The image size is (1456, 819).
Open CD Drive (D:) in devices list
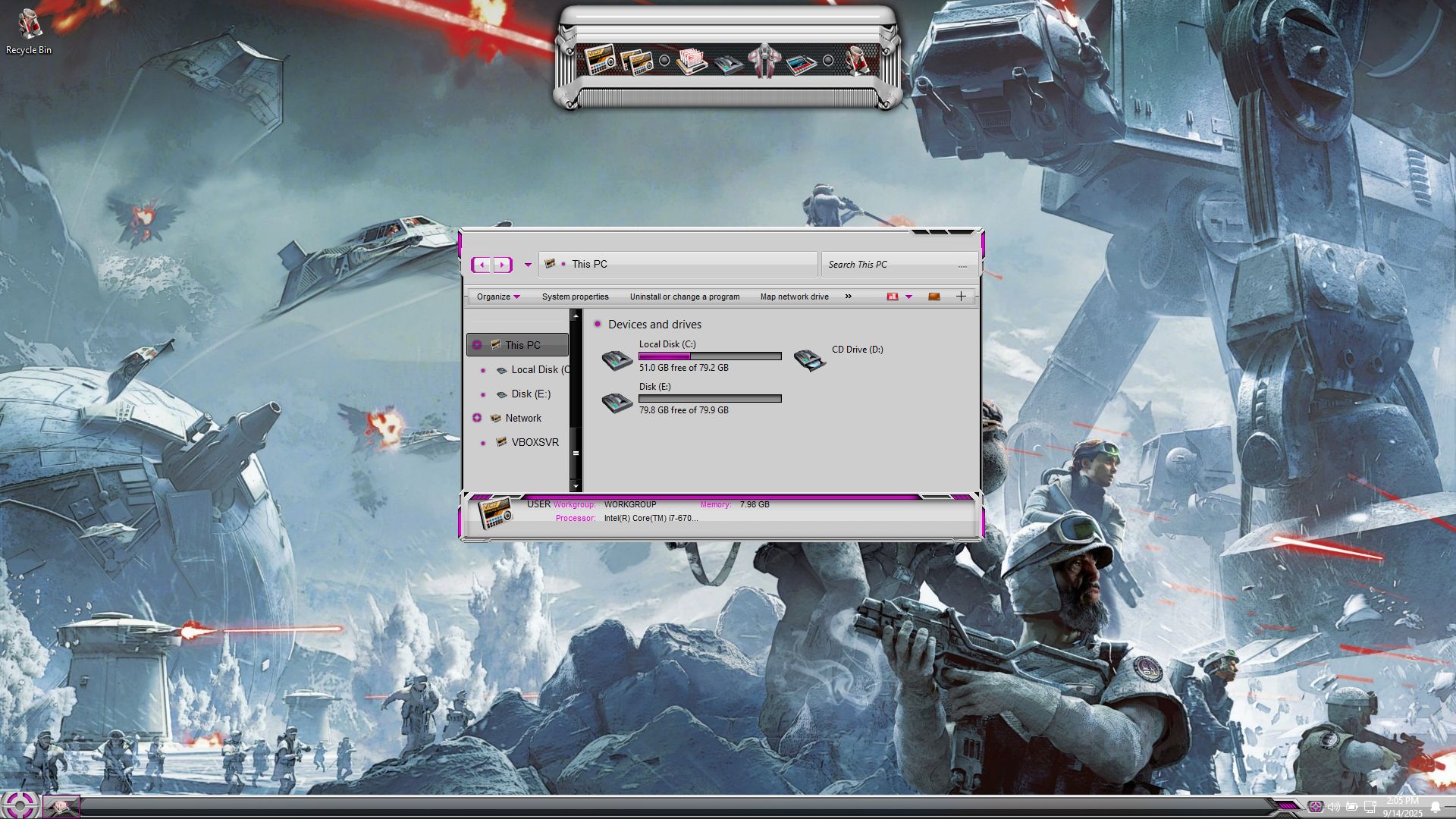click(x=809, y=359)
